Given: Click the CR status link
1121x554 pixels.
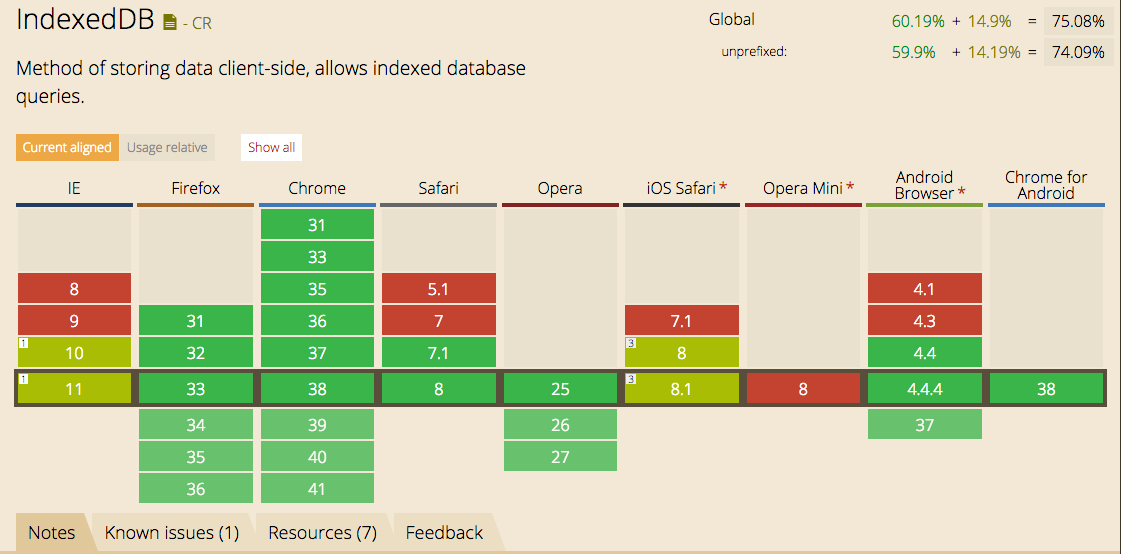Looking at the screenshot, I should (x=202, y=24).
